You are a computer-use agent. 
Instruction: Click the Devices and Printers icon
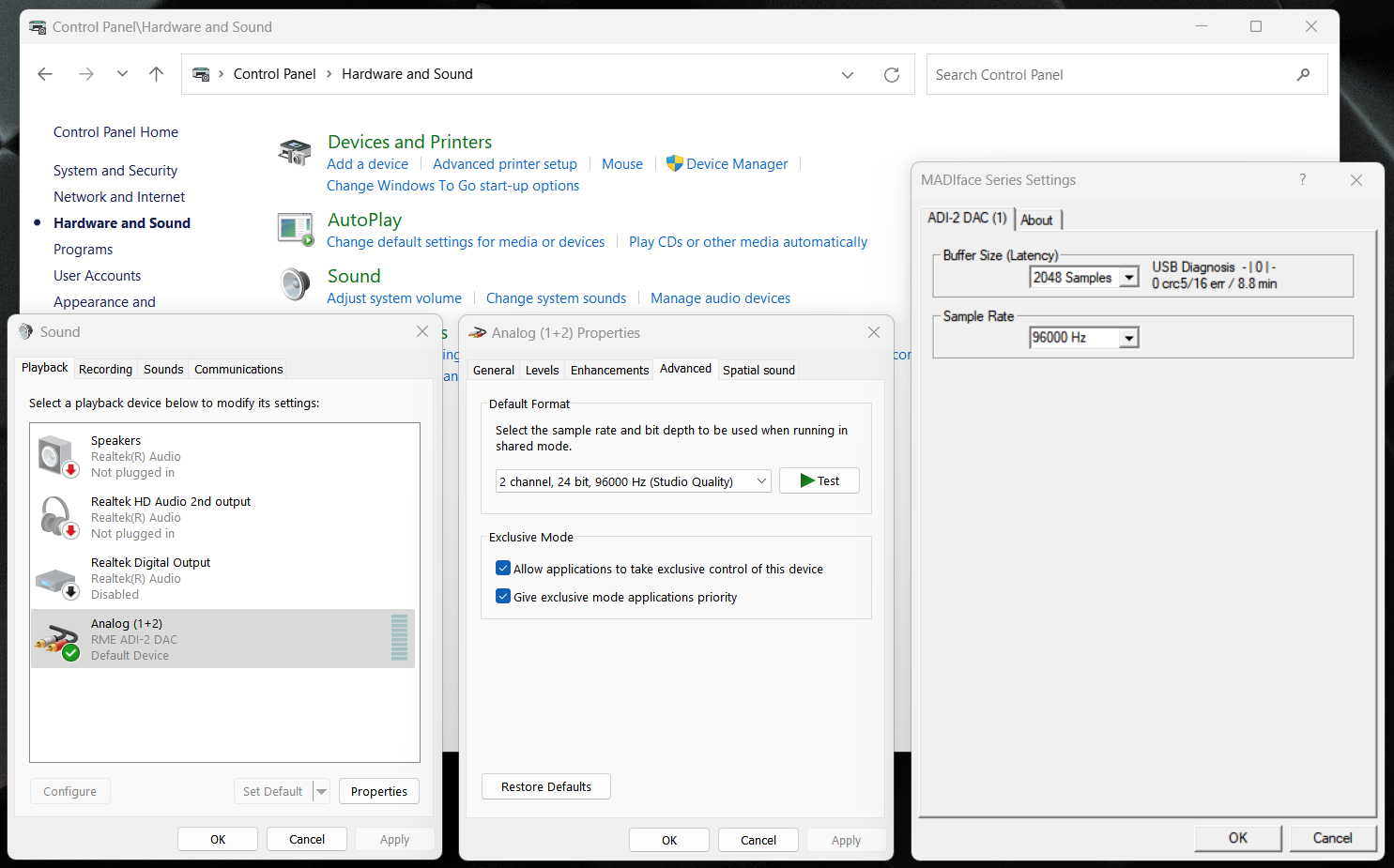click(295, 151)
